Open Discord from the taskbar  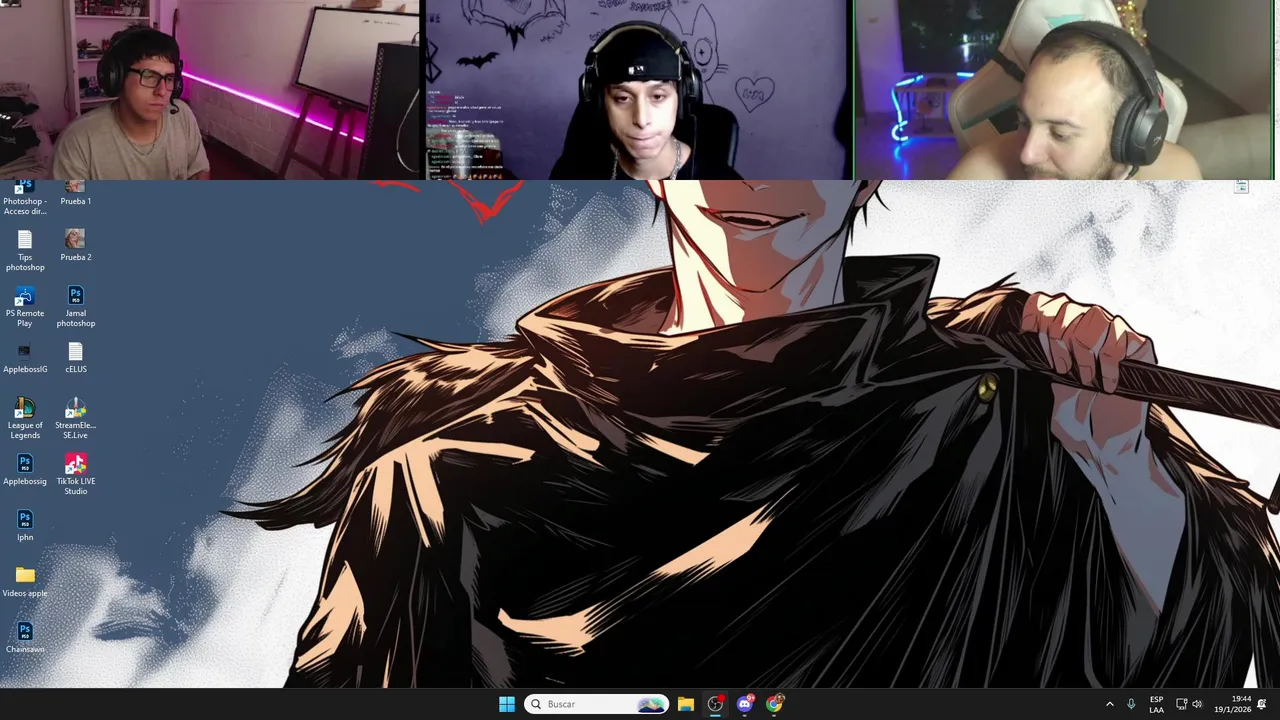pos(744,704)
